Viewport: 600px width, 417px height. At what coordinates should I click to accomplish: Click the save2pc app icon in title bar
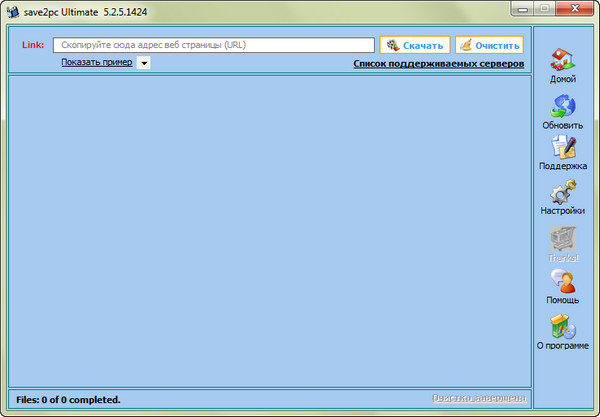(x=12, y=9)
